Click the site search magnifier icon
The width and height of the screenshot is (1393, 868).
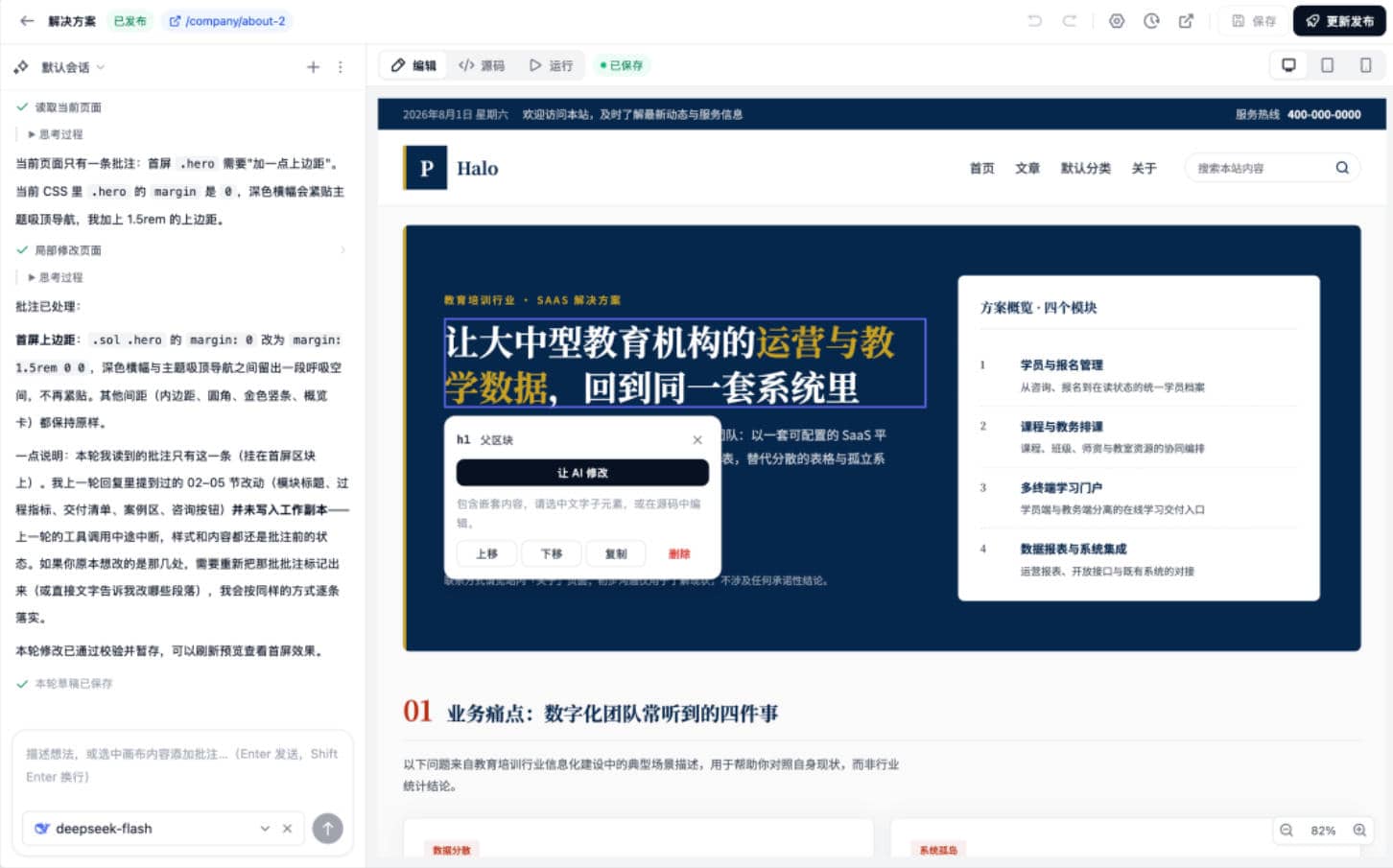[x=1342, y=168]
